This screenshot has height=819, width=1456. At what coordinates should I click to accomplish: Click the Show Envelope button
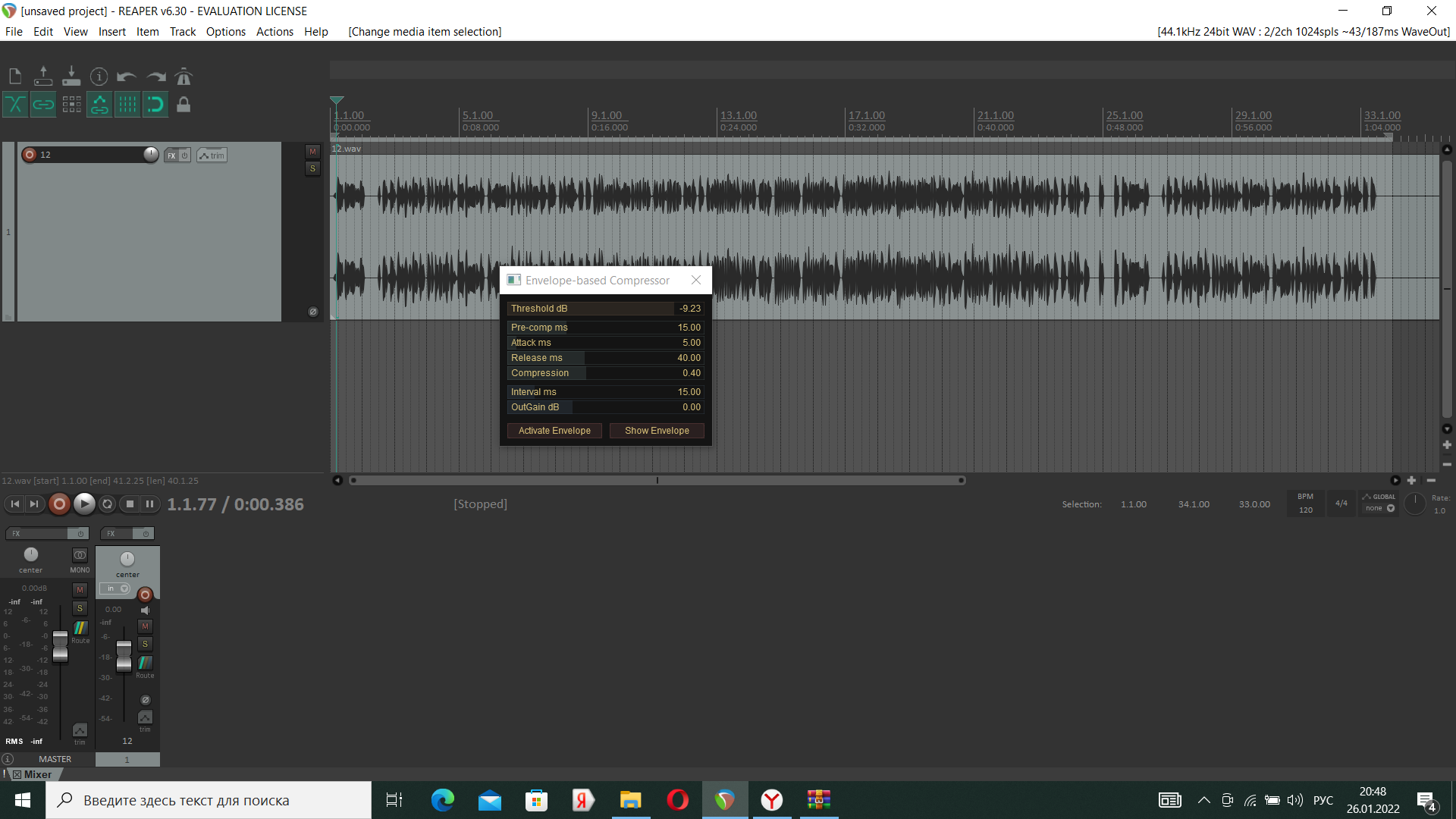[x=657, y=431]
